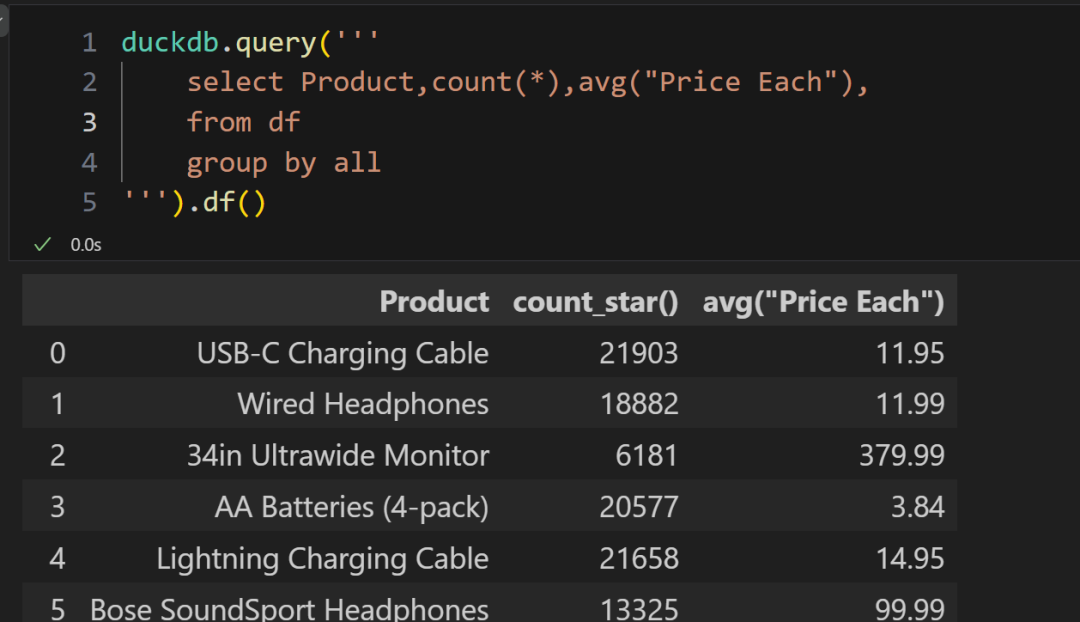Click the 0.0s execution time label

[x=86, y=244]
